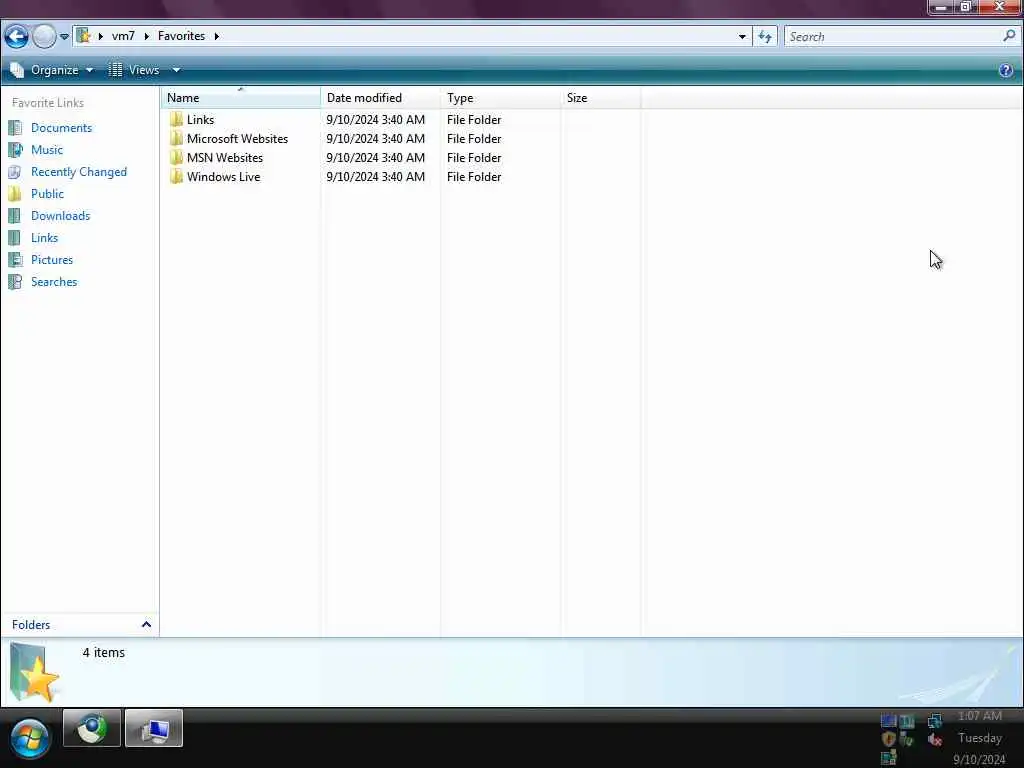This screenshot has width=1024, height=768.
Task: Open Music in Favorite Links
Action: tap(47, 150)
